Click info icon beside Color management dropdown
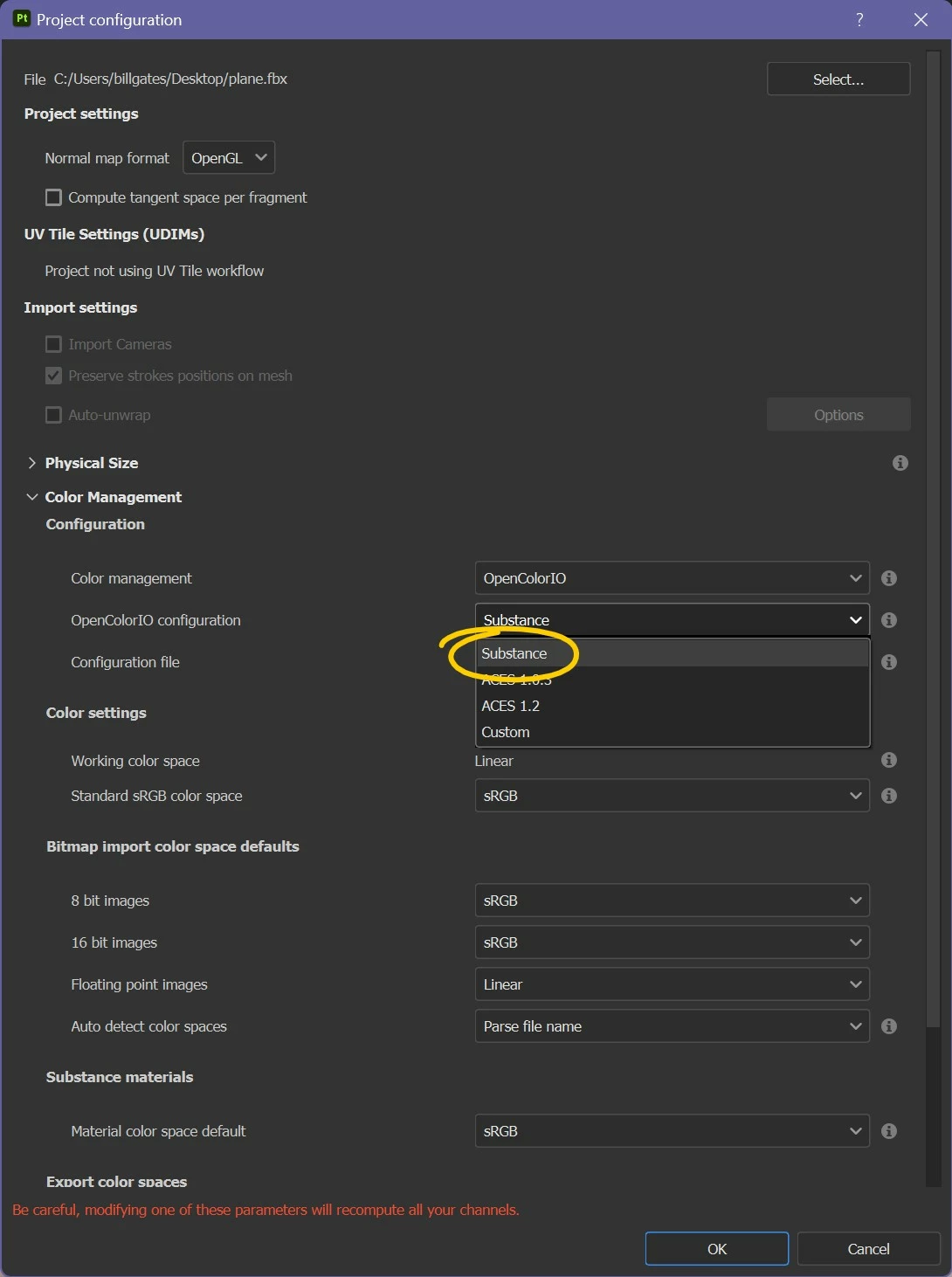 click(889, 578)
